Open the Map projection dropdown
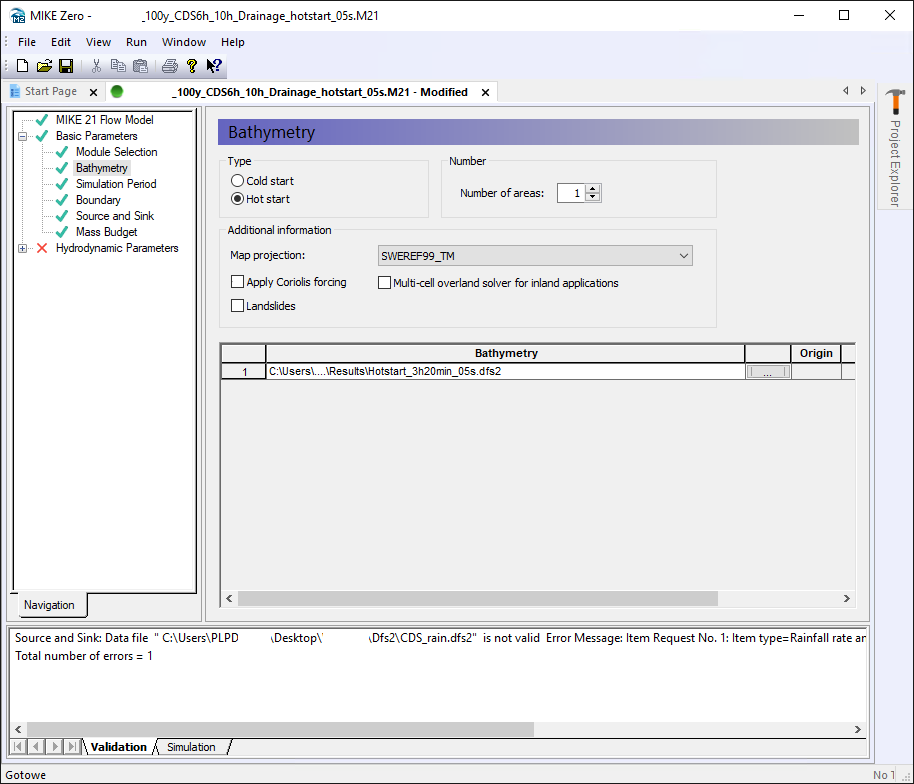Viewport: 914px width, 784px height. 684,256
